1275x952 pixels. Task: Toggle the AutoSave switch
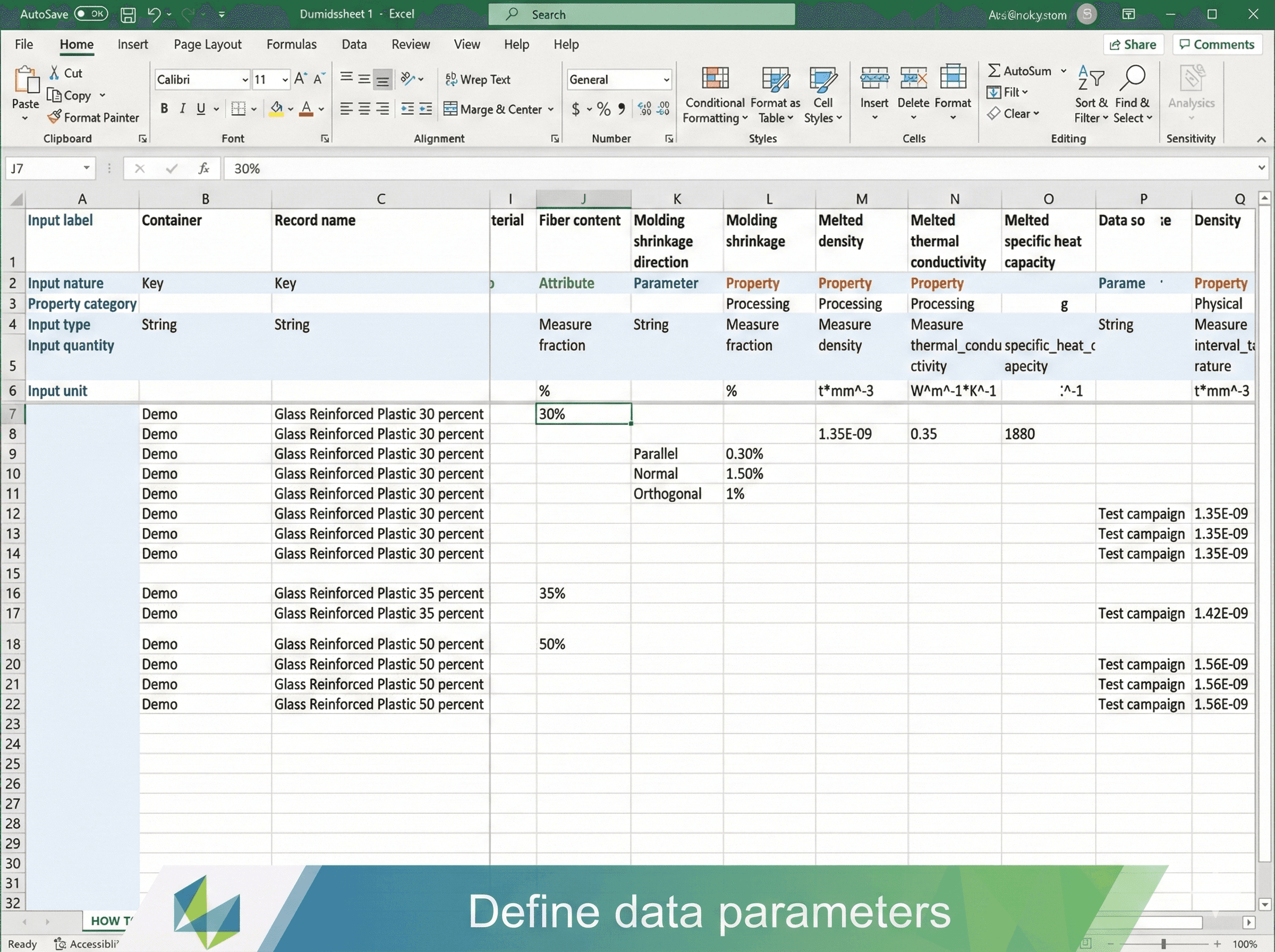tap(91, 14)
